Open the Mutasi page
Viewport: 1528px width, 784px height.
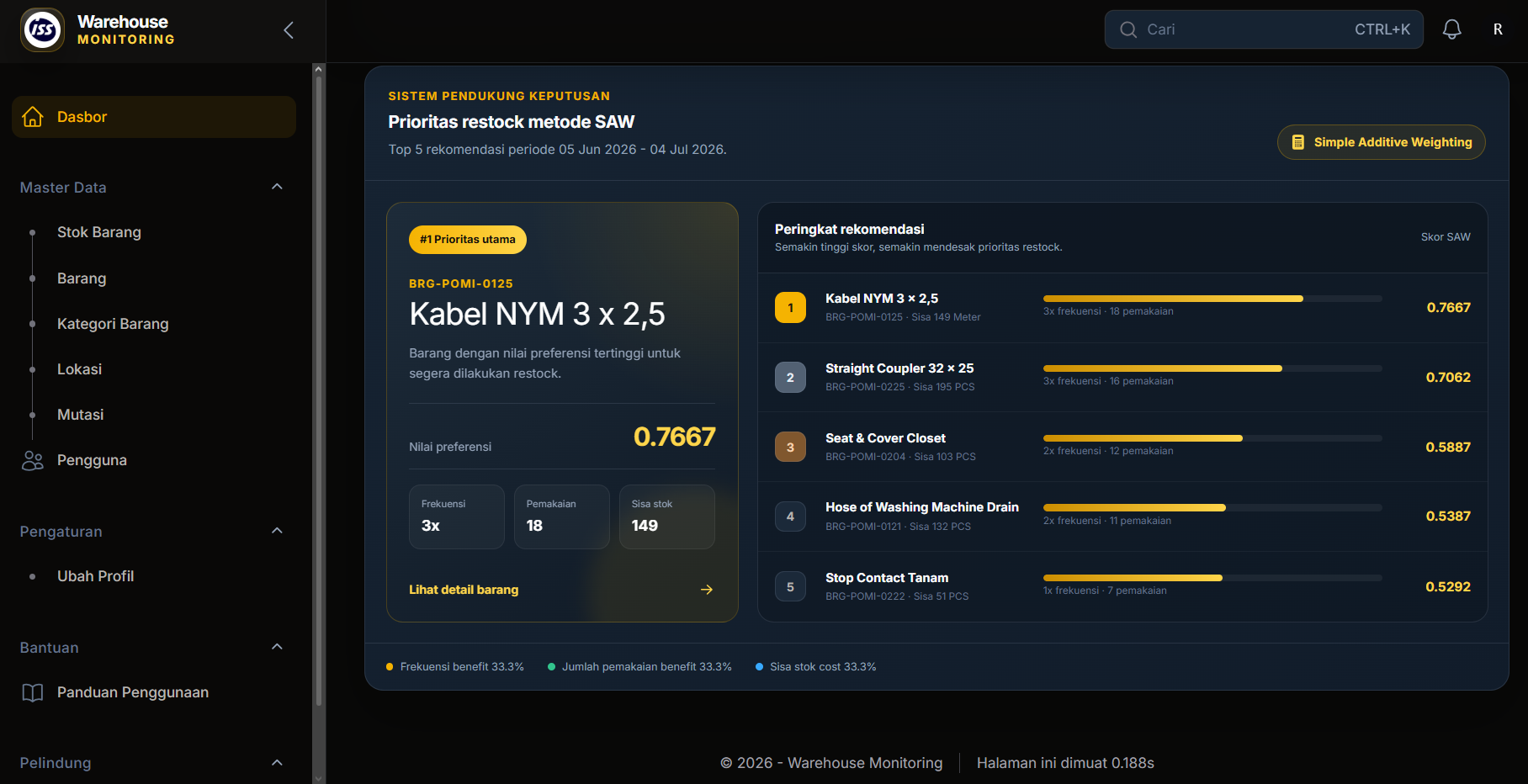tap(81, 415)
